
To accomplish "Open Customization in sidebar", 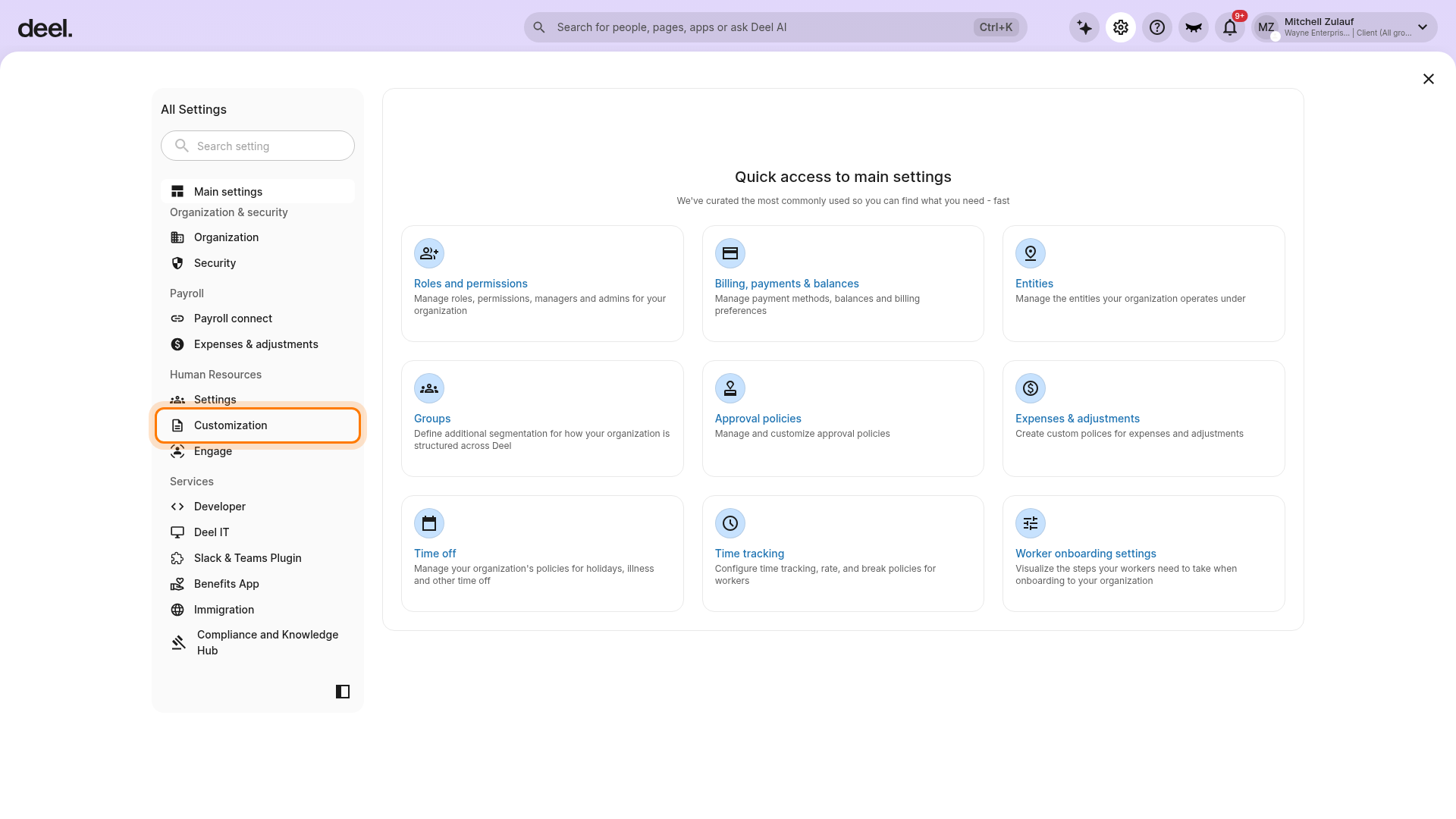I will point(258,425).
